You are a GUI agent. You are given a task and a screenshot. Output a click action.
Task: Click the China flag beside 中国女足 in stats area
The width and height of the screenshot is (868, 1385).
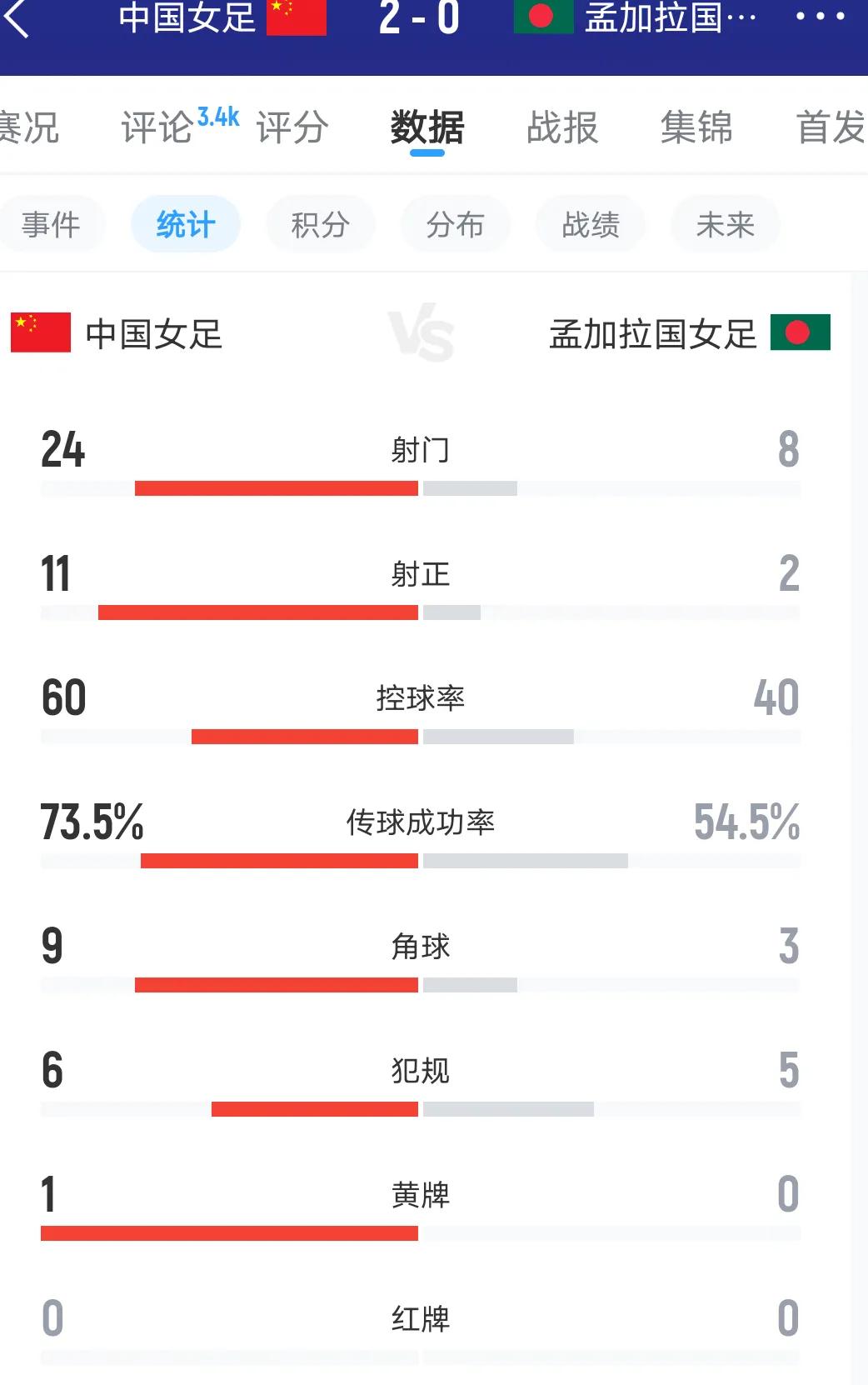click(39, 333)
